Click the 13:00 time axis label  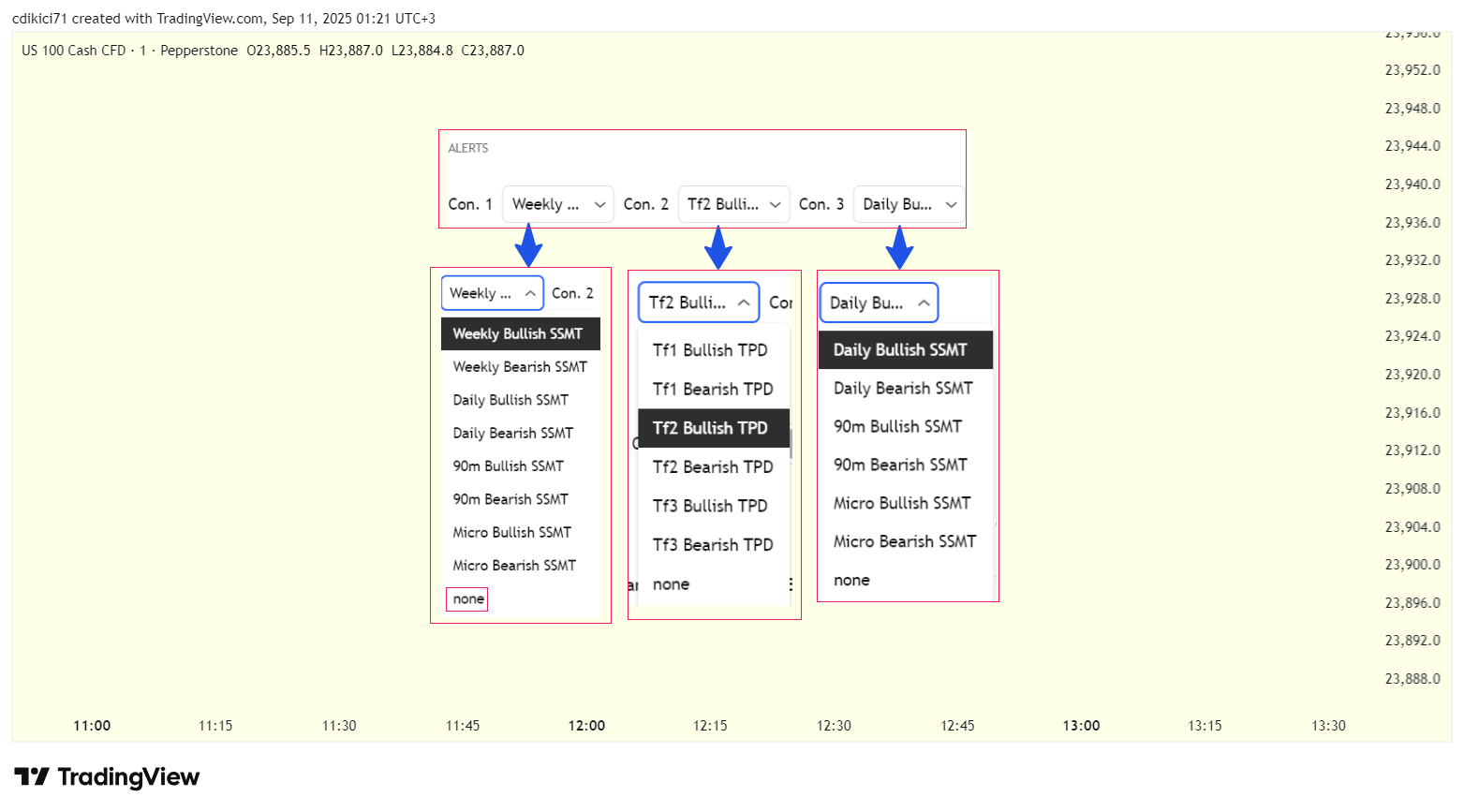coord(1081,726)
